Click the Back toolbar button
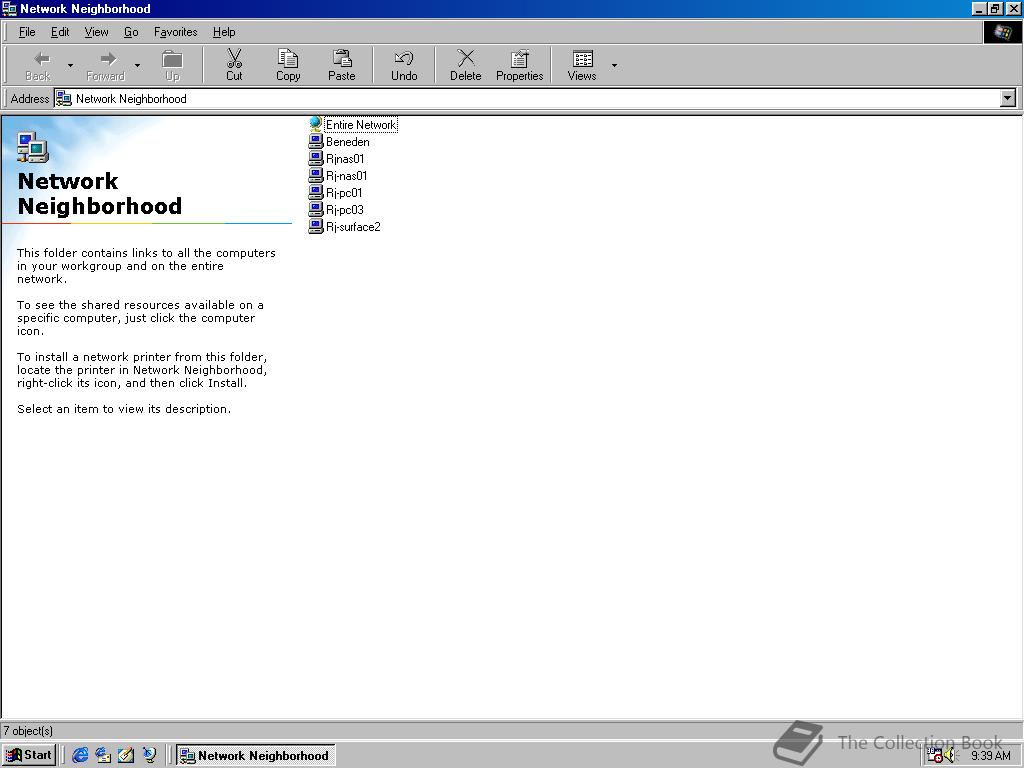 (38, 65)
